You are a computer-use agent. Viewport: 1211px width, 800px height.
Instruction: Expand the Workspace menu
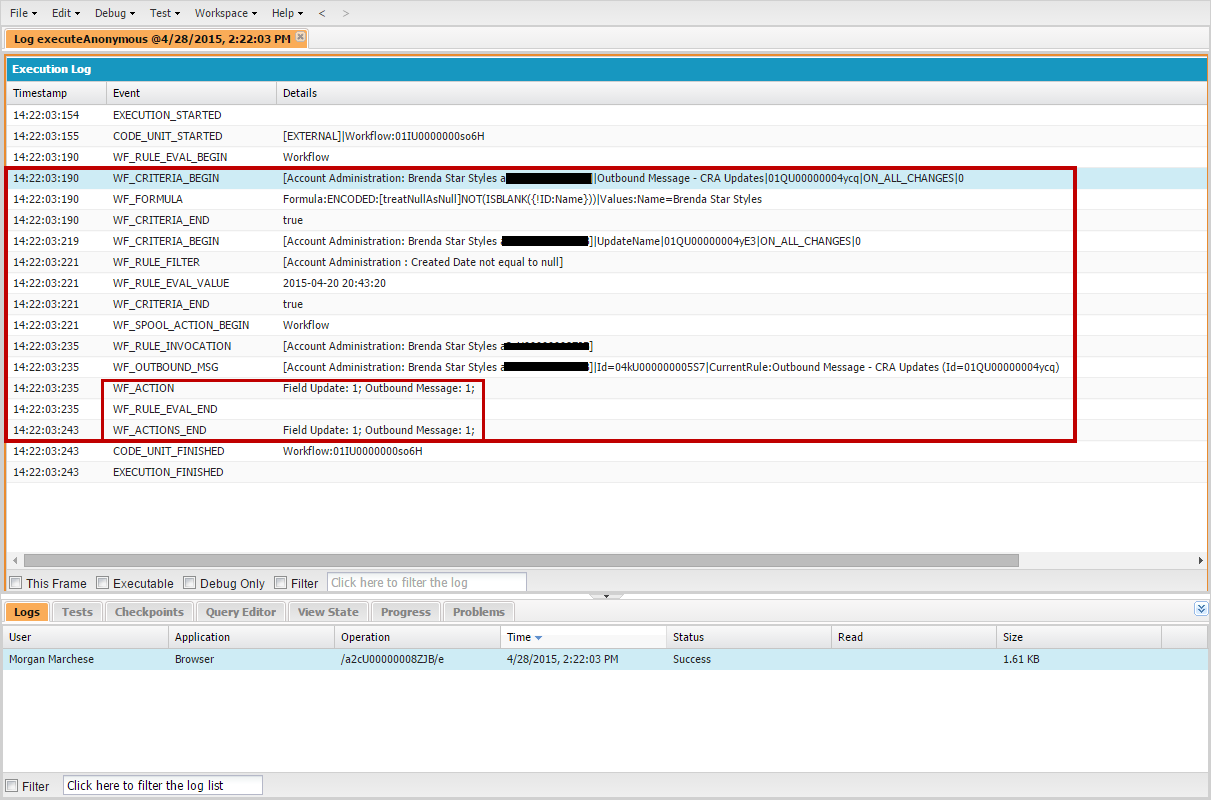tap(226, 13)
